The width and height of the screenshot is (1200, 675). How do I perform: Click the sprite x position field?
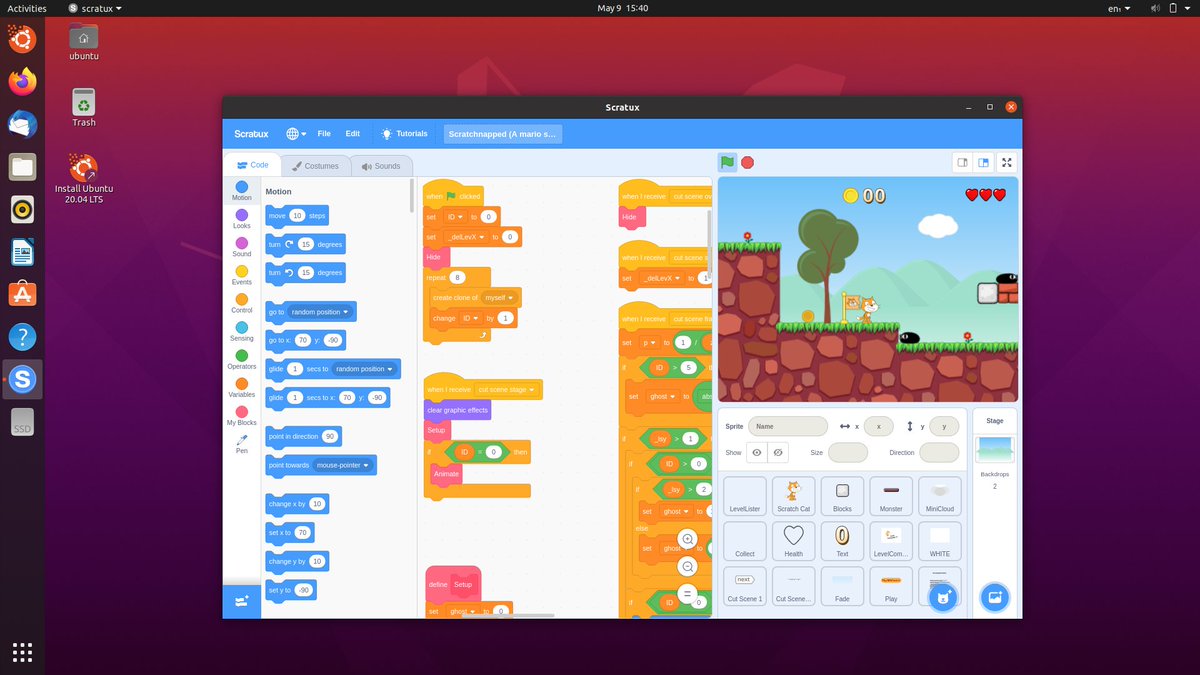coord(878,426)
